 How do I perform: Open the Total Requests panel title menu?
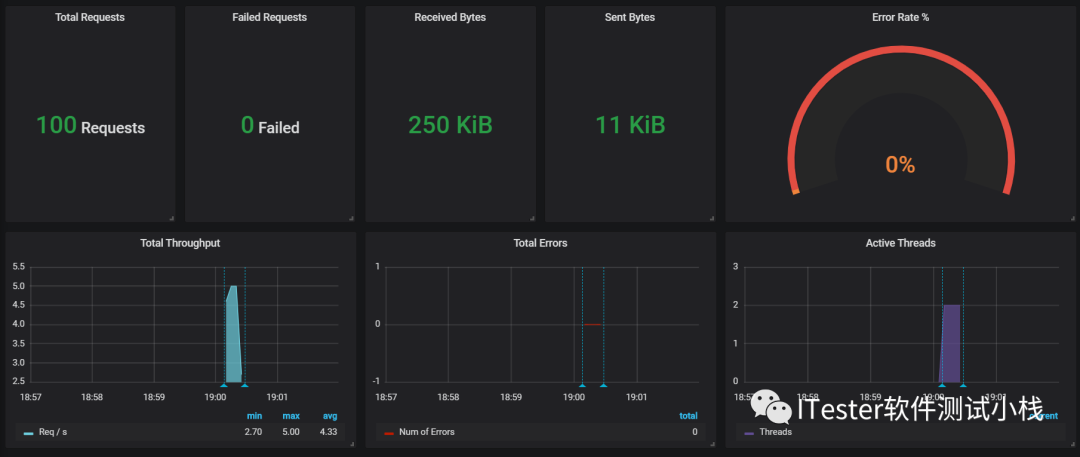pyautogui.click(x=90, y=17)
